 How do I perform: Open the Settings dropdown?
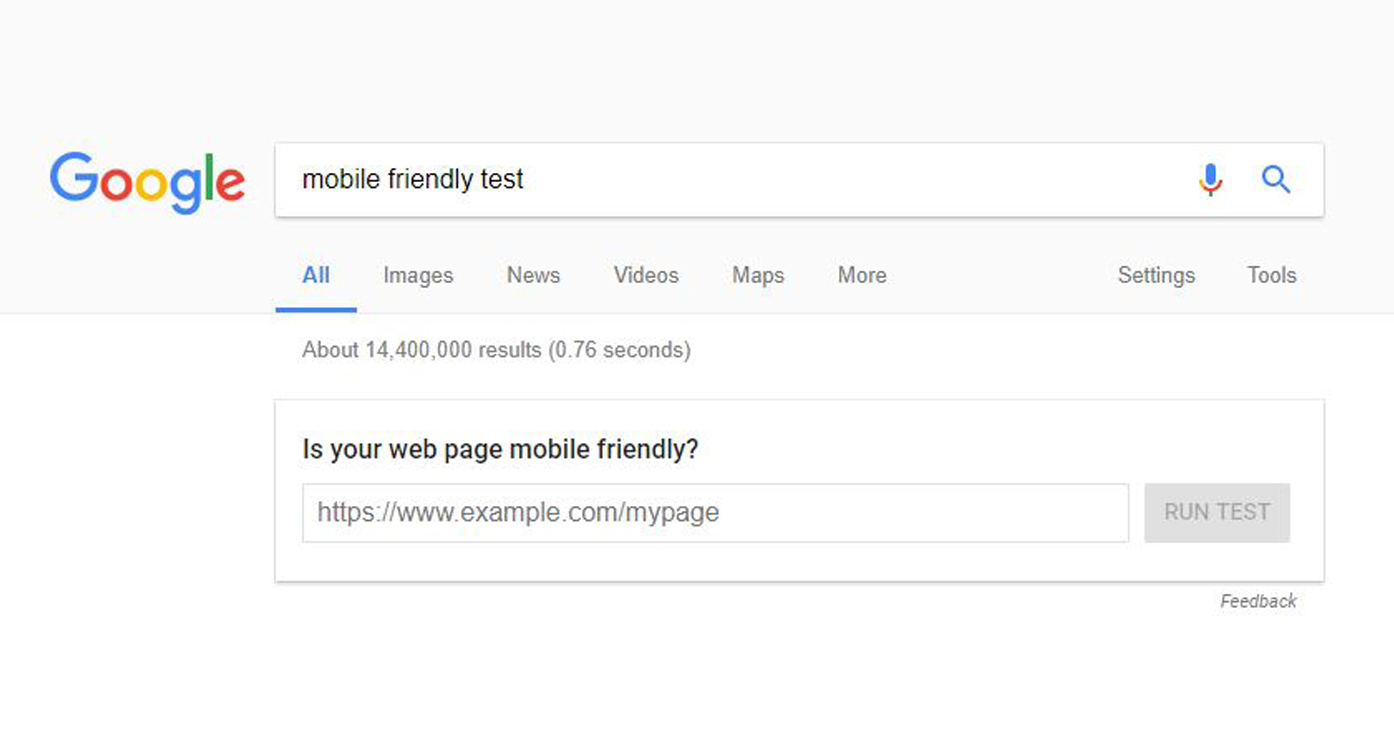point(1156,276)
